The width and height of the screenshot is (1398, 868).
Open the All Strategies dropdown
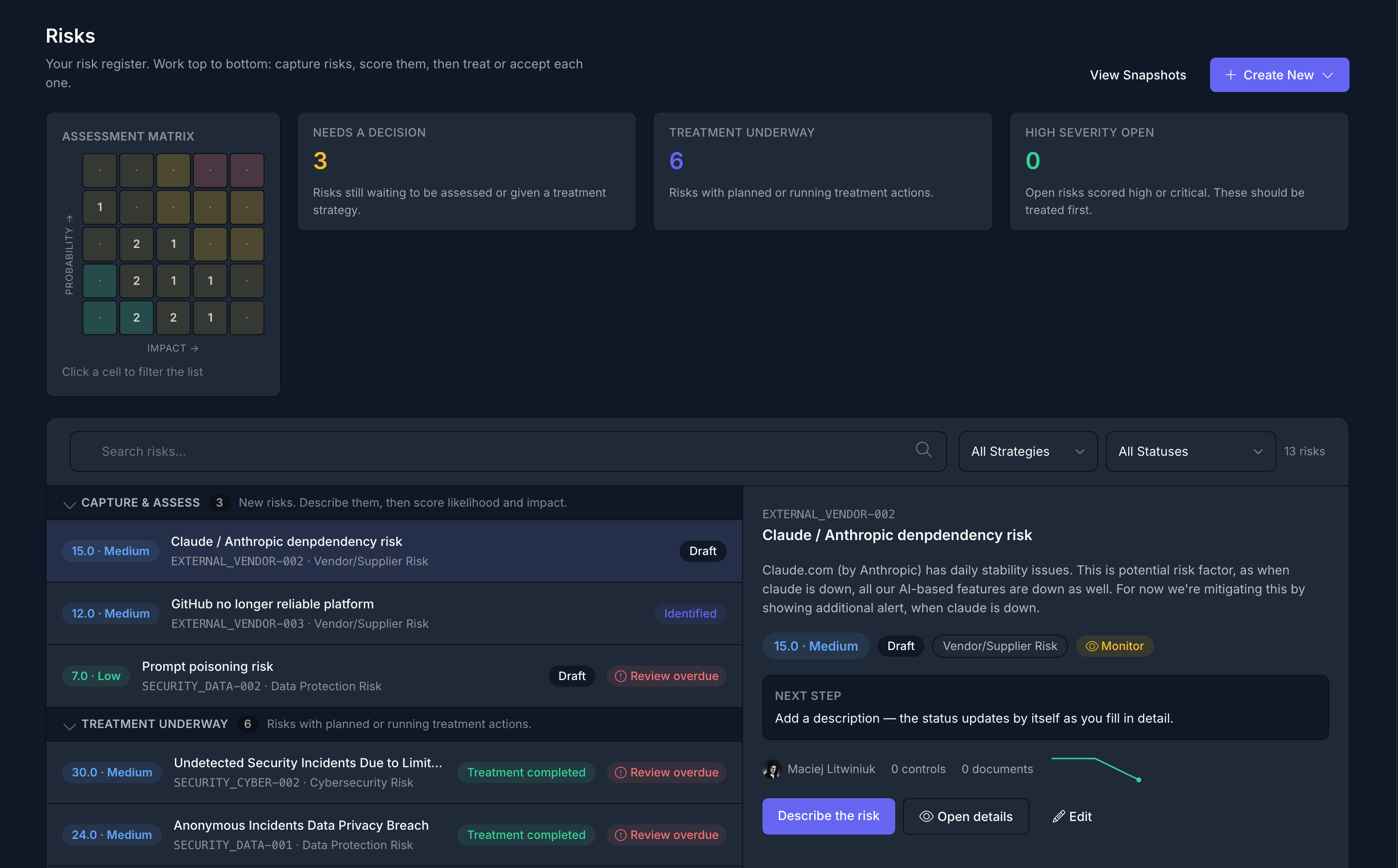click(1028, 451)
